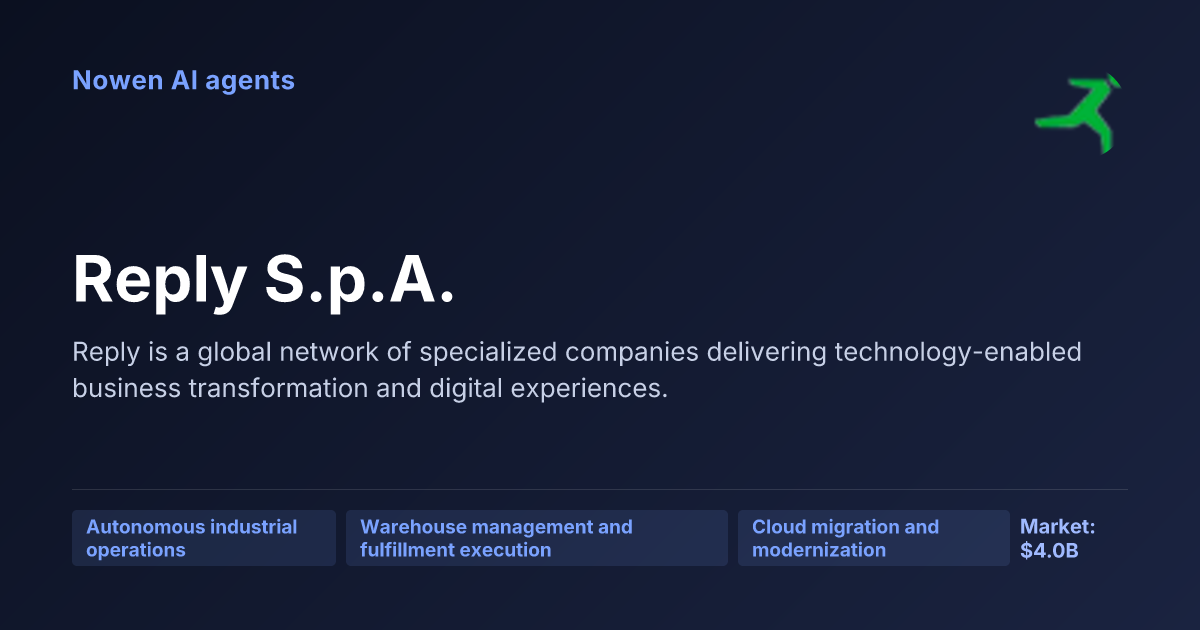
Task: Select the description text starting "Reply is a global network"
Action: coord(577,370)
